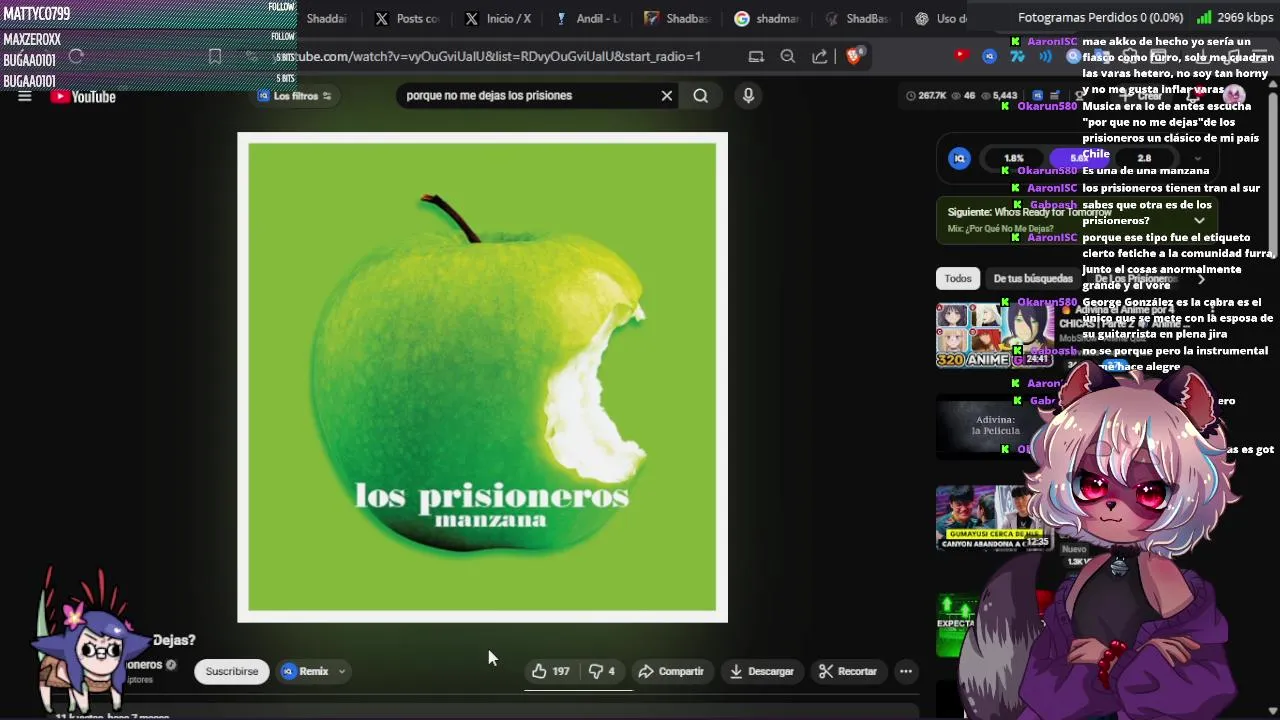
Task: Download the video with Descargar
Action: click(x=761, y=671)
